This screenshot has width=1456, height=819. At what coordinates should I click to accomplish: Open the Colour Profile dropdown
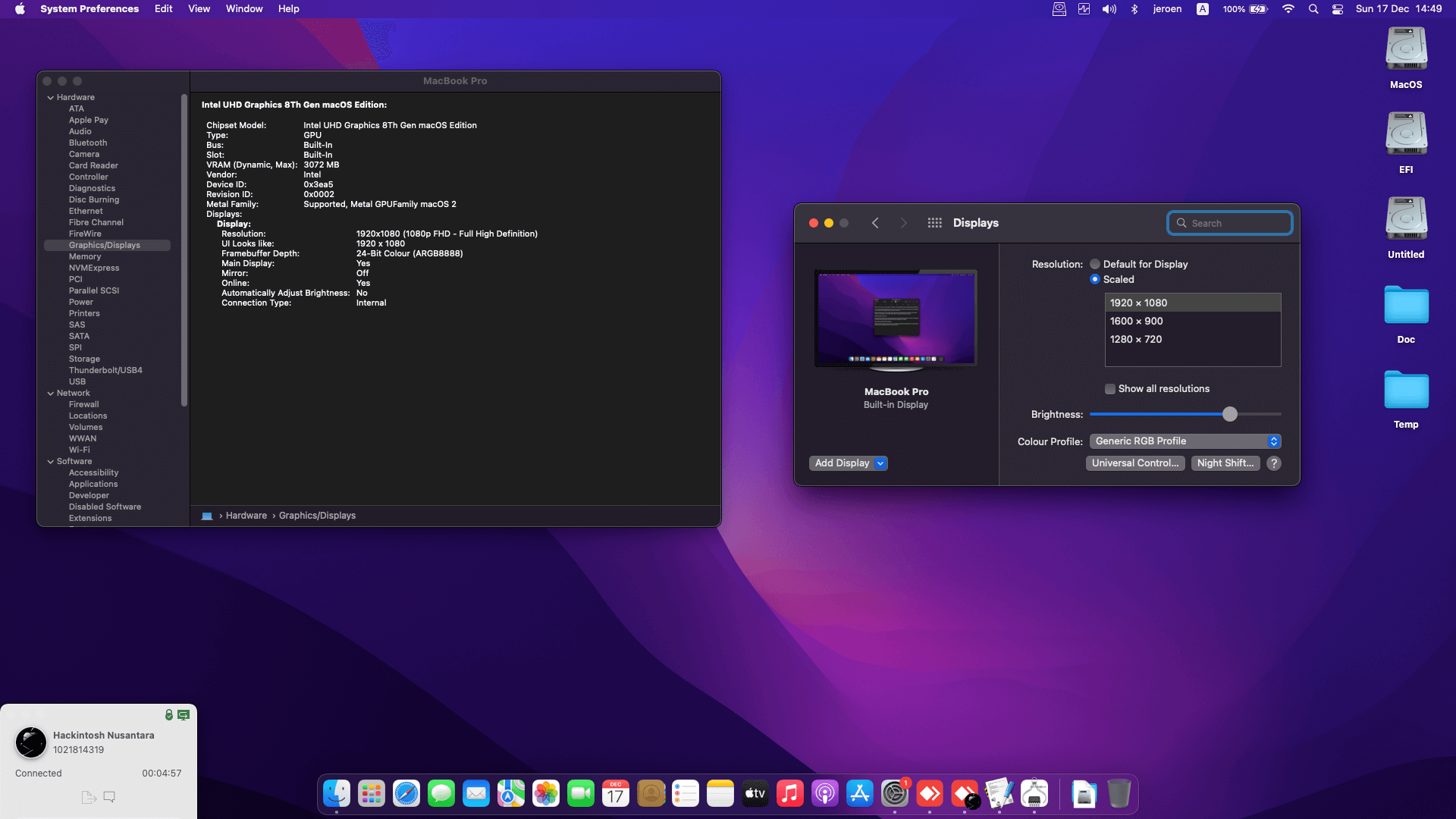coord(1185,441)
